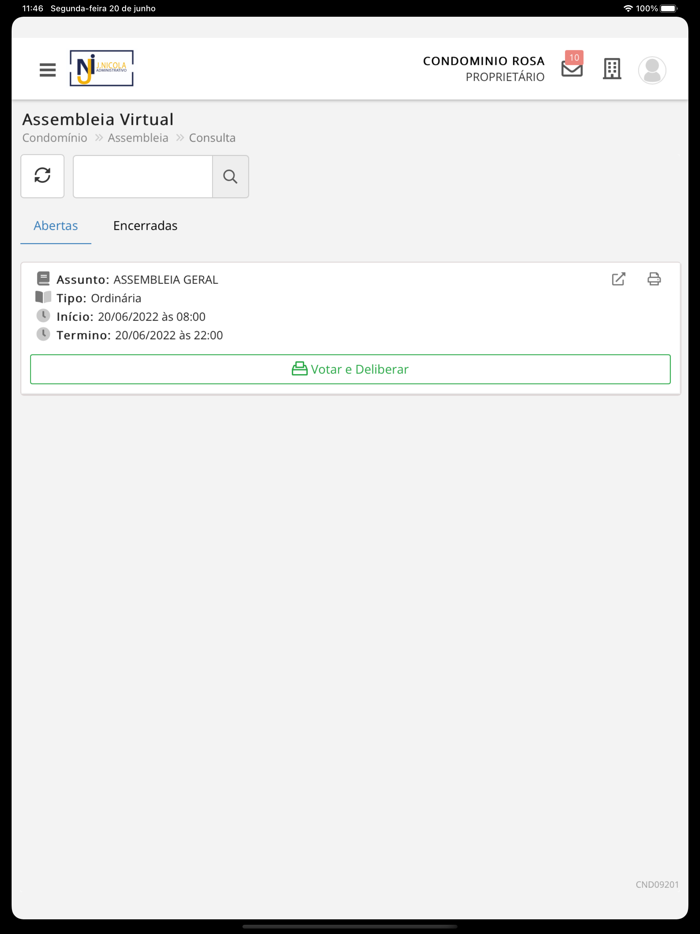This screenshot has height=934, width=700.
Task: Click the Assembleia breadcrumb link
Action: click(x=138, y=138)
